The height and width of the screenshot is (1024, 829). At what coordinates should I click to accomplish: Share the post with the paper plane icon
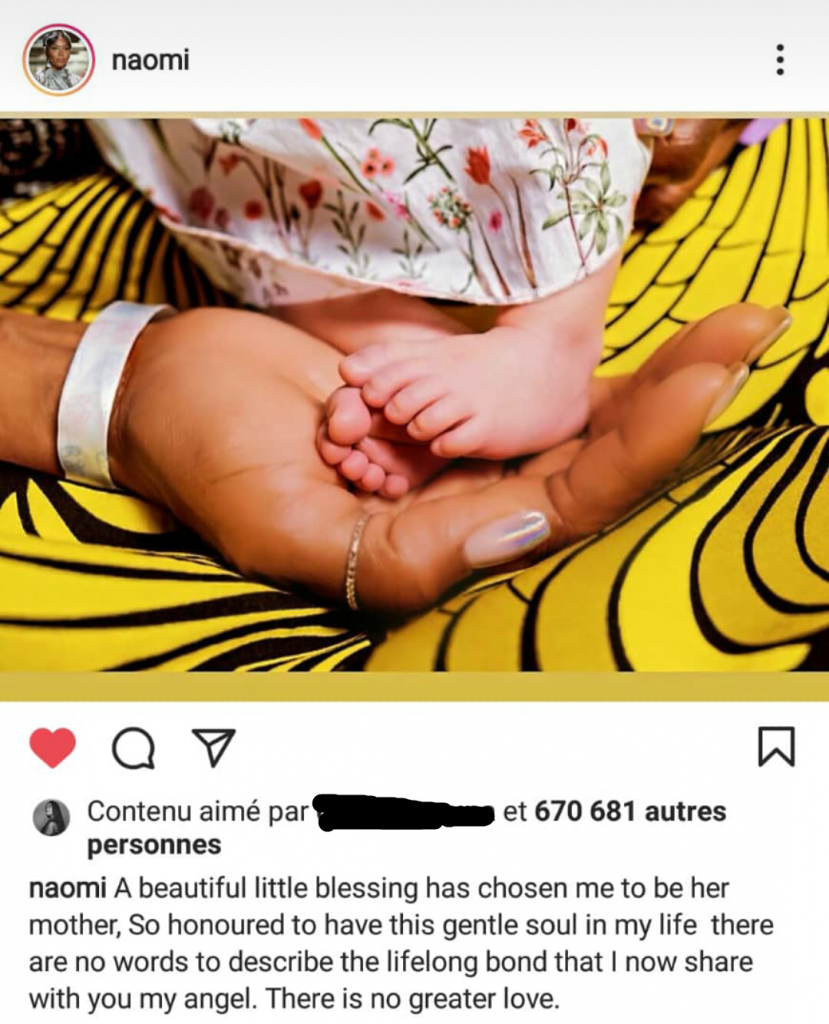(214, 746)
